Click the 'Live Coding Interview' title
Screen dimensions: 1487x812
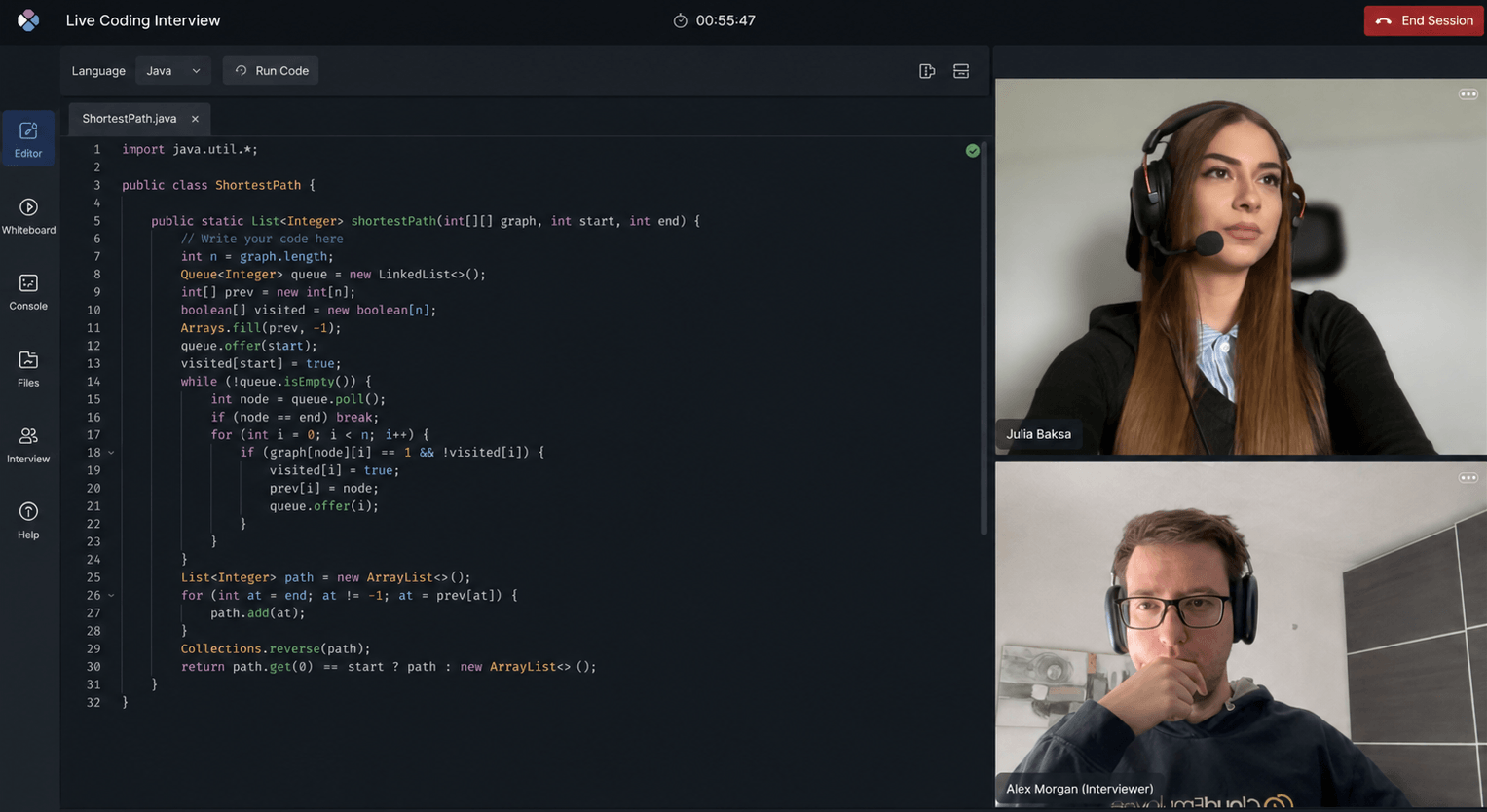[x=143, y=20]
